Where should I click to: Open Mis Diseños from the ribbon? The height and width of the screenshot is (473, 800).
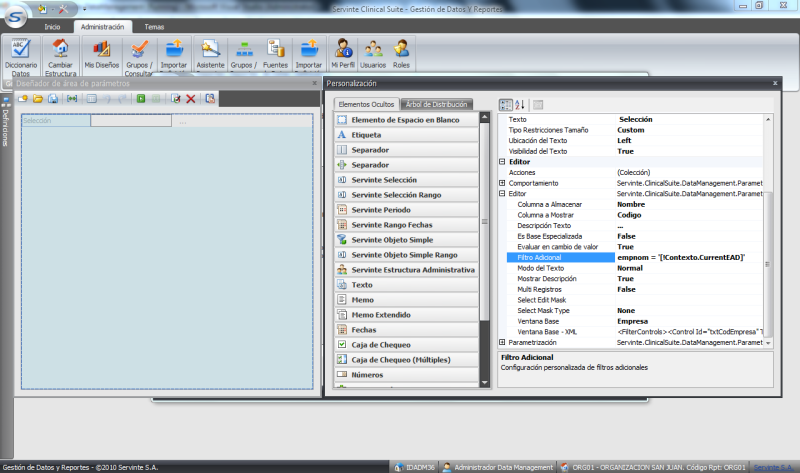pyautogui.click(x=100, y=55)
